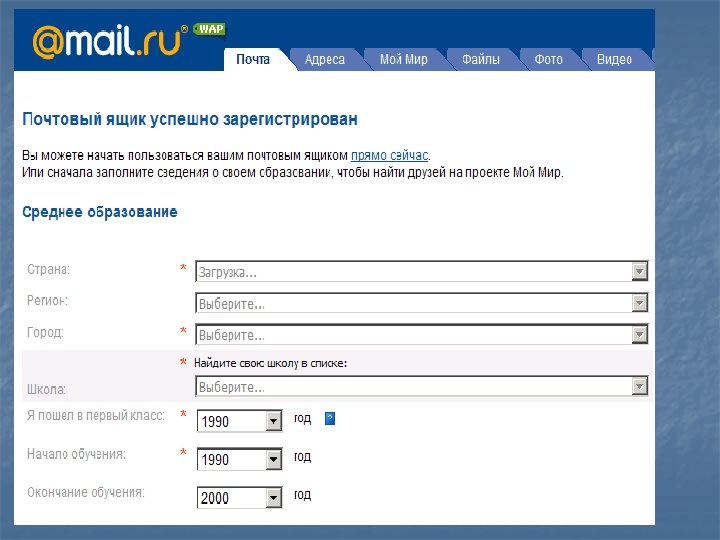This screenshot has width=720, height=540.
Task: Click the 'Я пошел в первый класс:' label
Action: click(x=96, y=416)
